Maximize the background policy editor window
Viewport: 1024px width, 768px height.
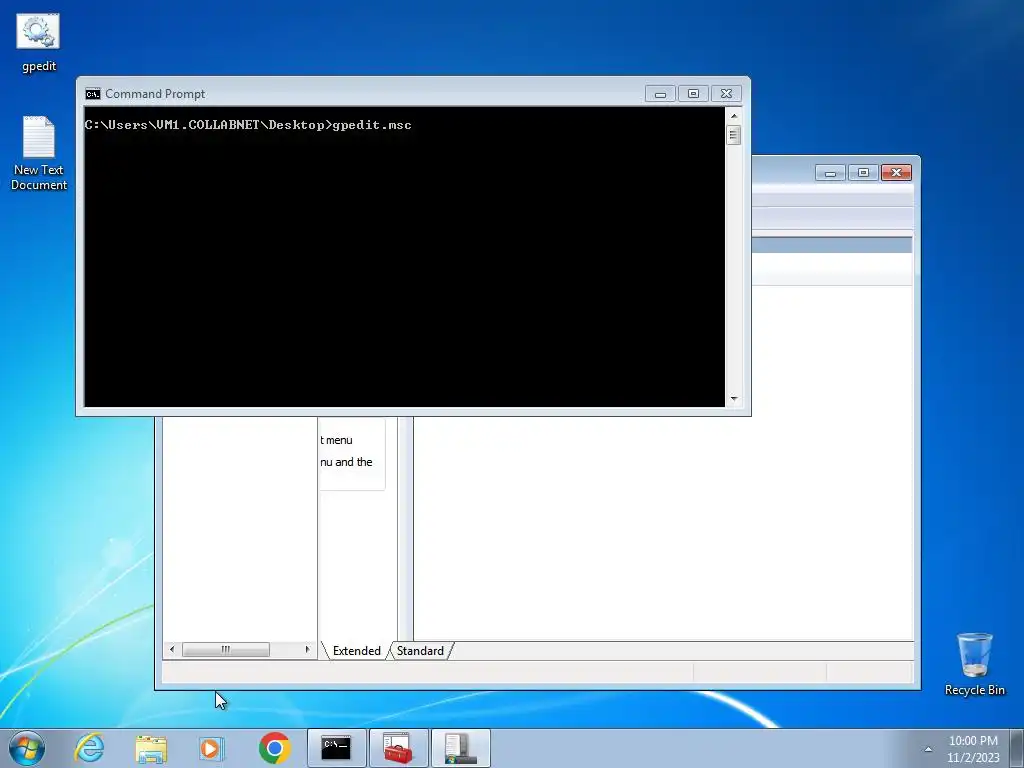point(863,173)
